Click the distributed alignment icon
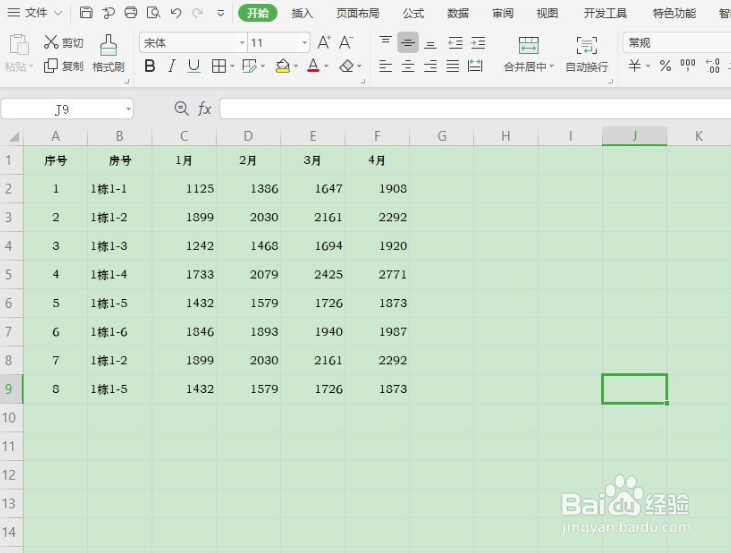Image resolution: width=731 pixels, height=553 pixels. tap(475, 66)
